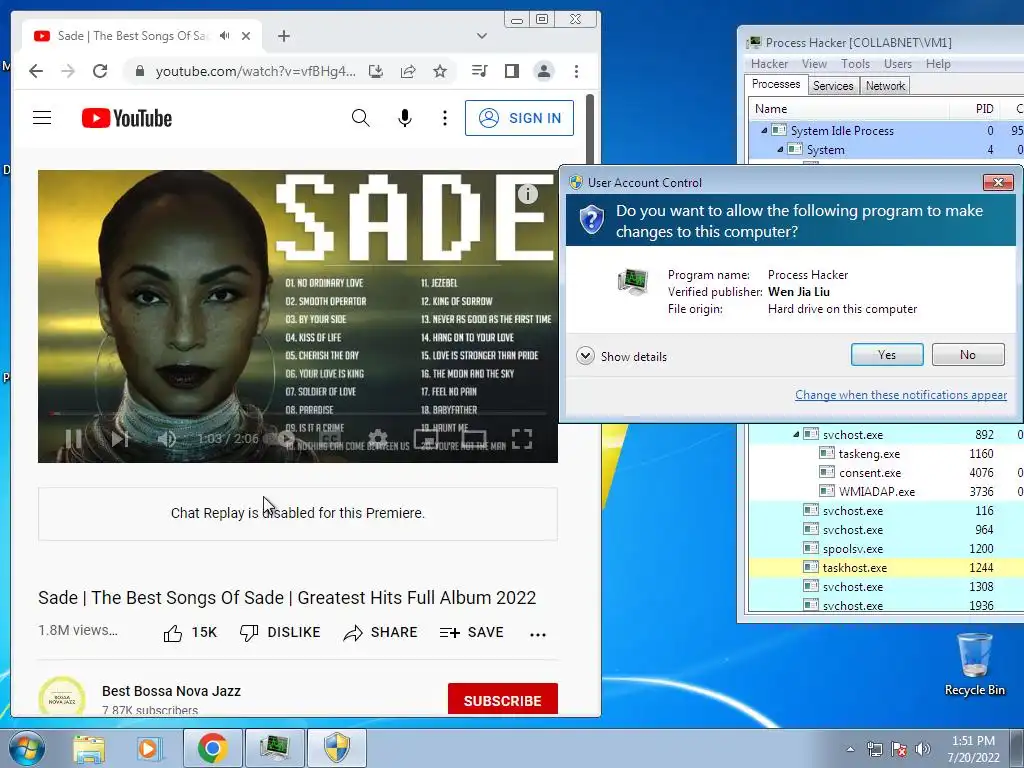
Task: Toggle Chrome side panel icon
Action: (x=512, y=71)
